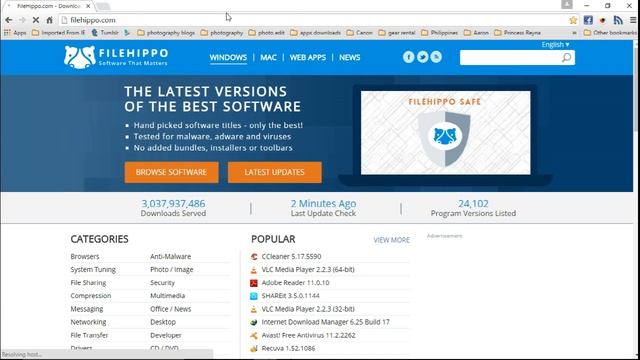Click the FileHippo logo
The image size is (640, 360).
coord(116,57)
